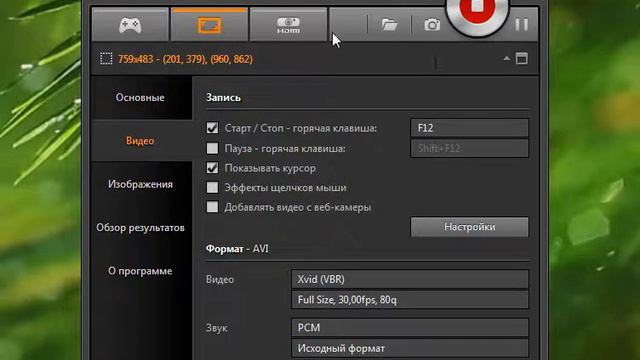Uncheck Старт / Стоп hotkey checkbox

(x=212, y=128)
